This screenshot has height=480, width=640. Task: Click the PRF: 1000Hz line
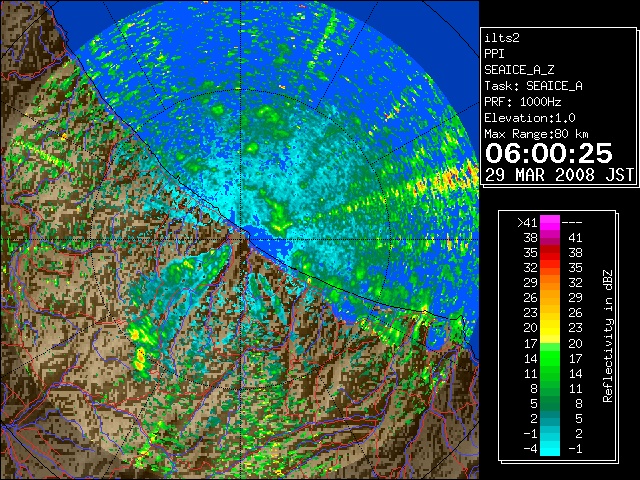(523, 102)
